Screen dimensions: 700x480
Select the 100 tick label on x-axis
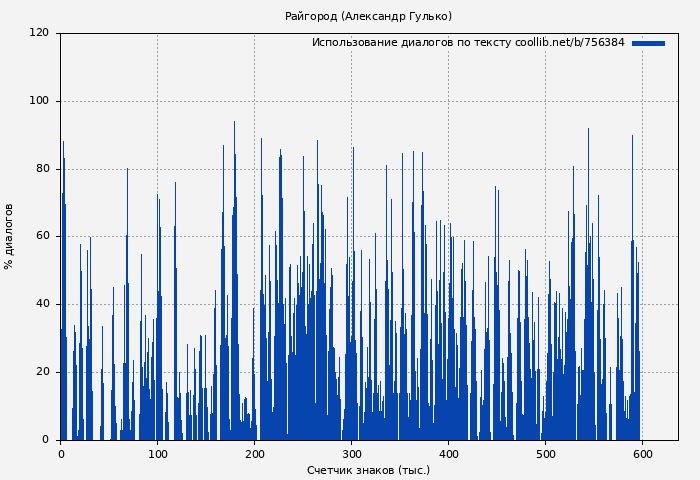point(157,454)
